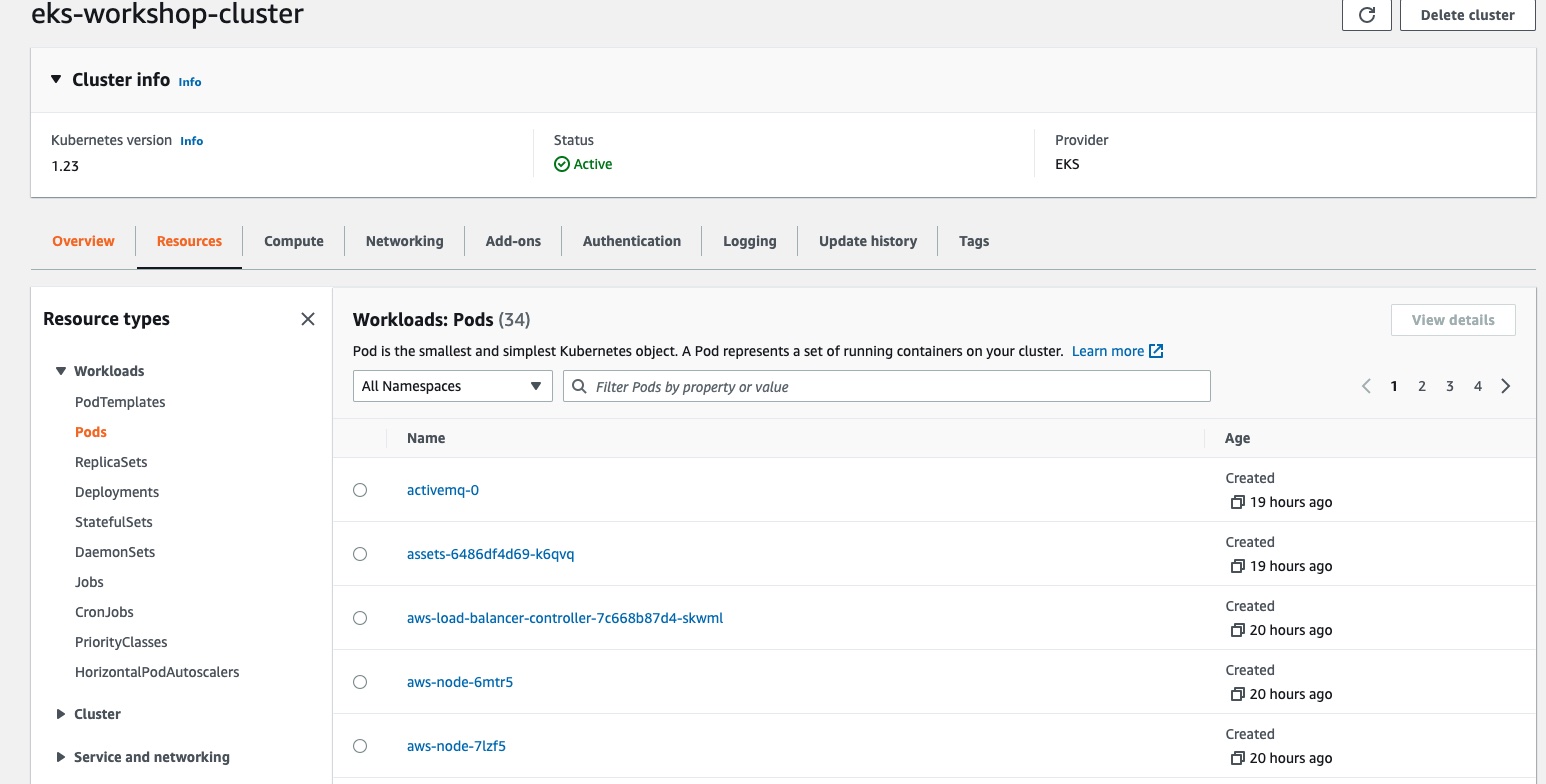Click the refresh cluster icon button

tap(1366, 15)
